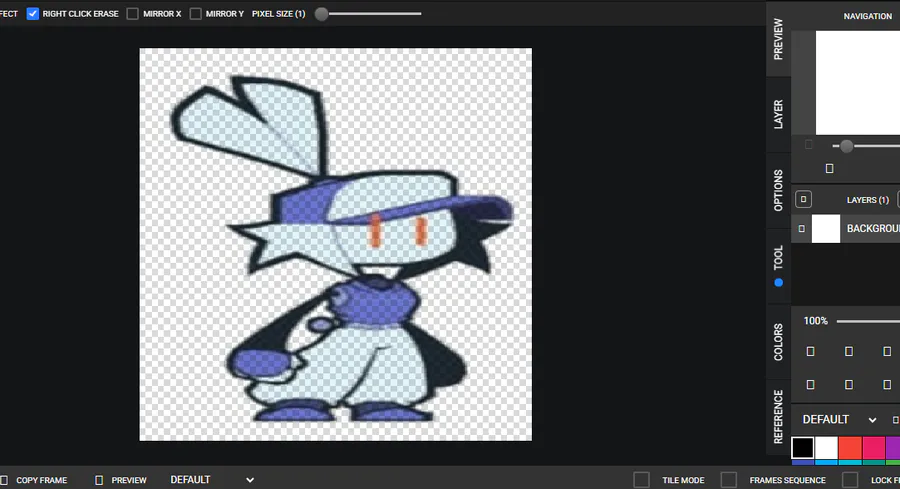This screenshot has height=489, width=900.
Task: Click the LAYERS (1) header text
Action: tap(867, 200)
